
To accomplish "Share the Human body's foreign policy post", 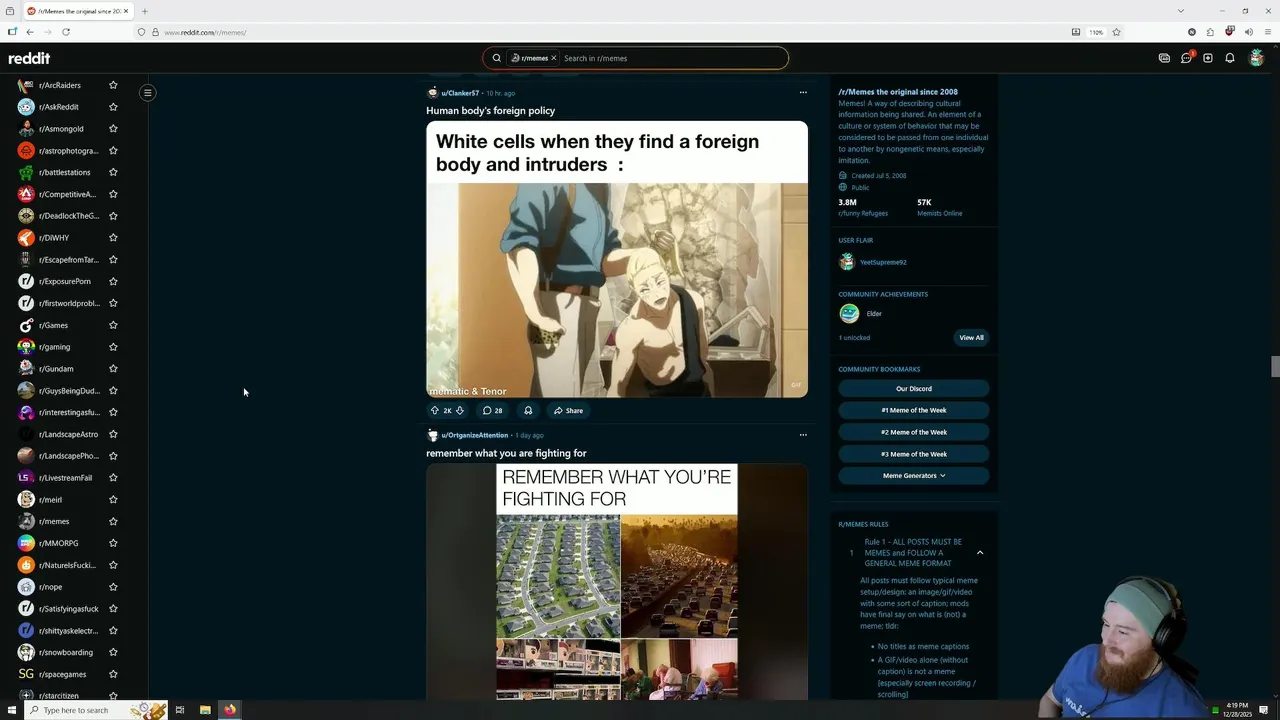I will pos(569,411).
